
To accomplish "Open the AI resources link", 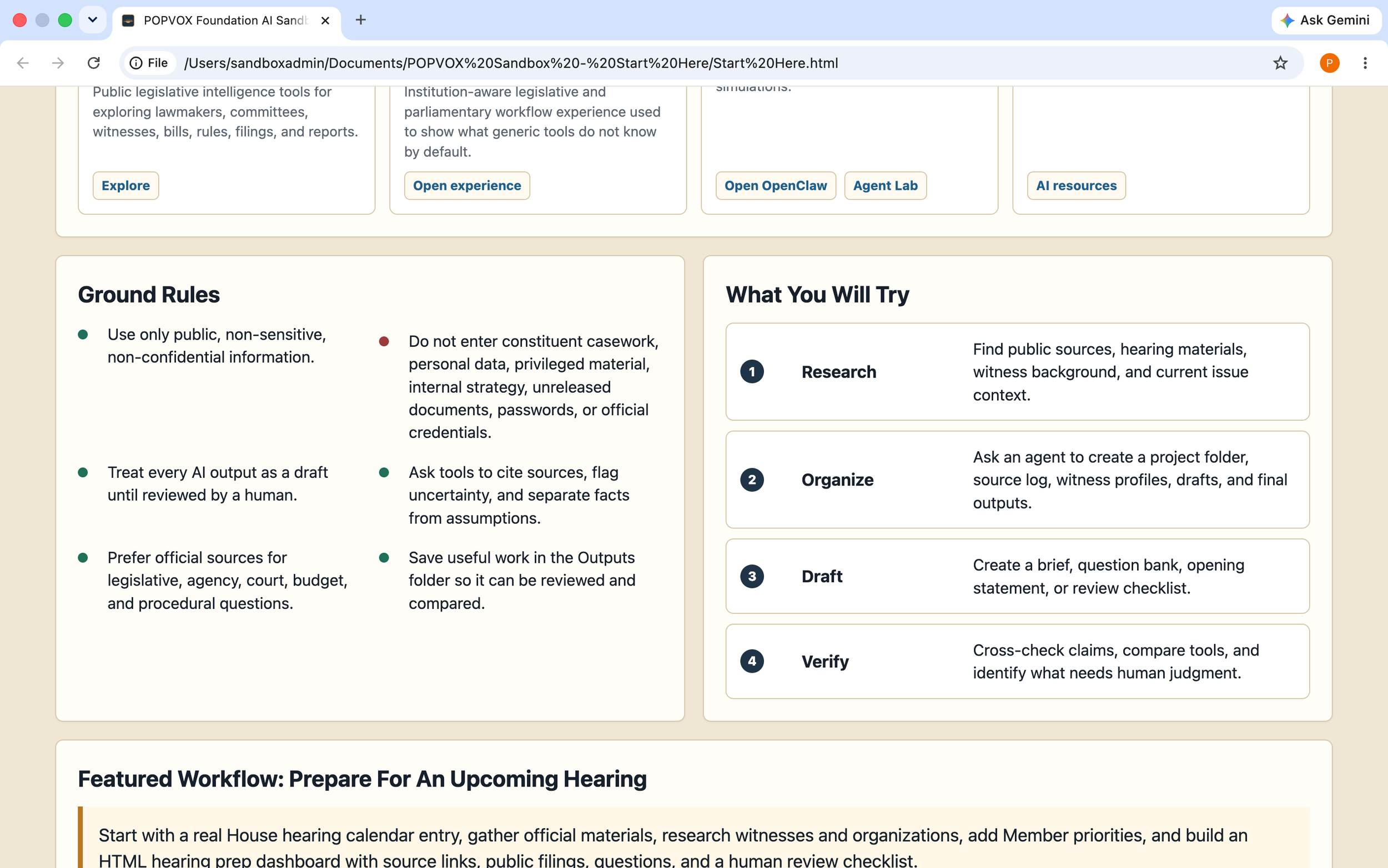I will click(x=1075, y=185).
